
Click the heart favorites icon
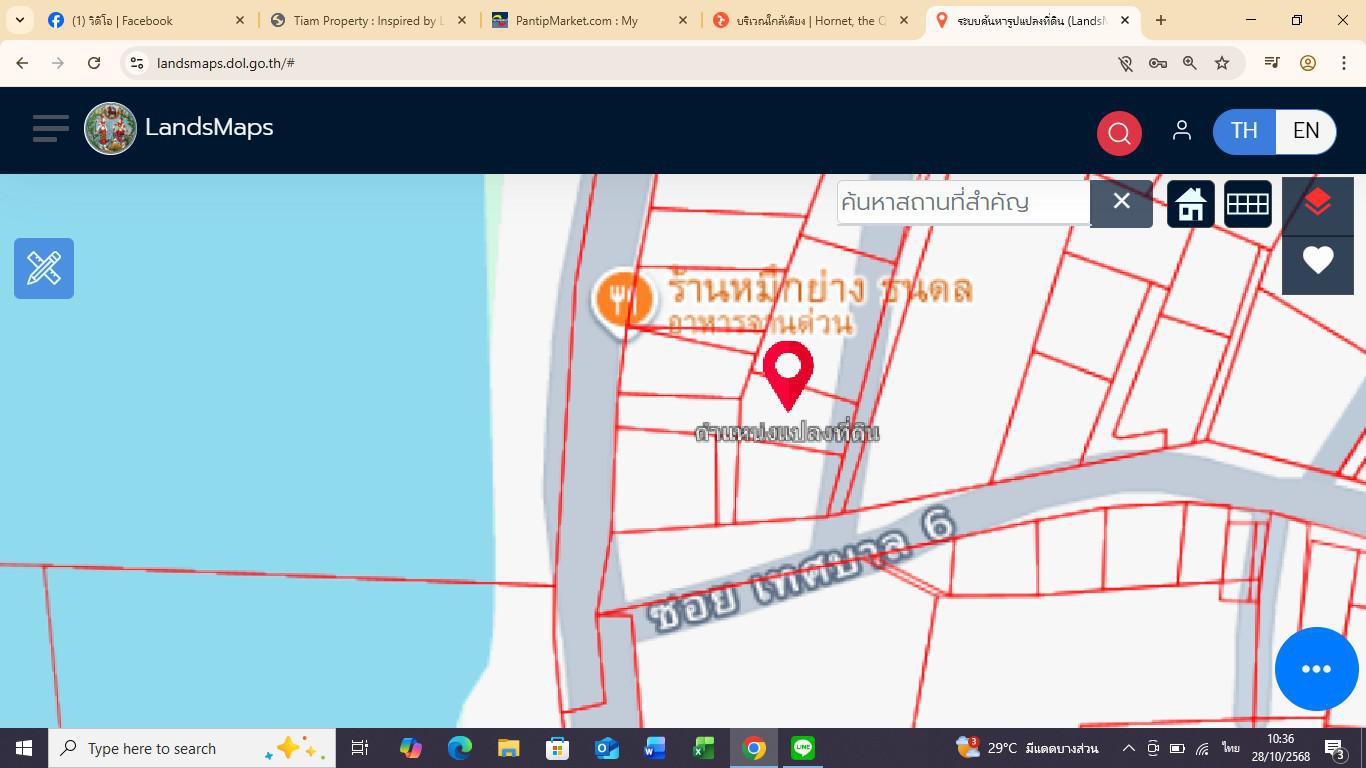1317,261
